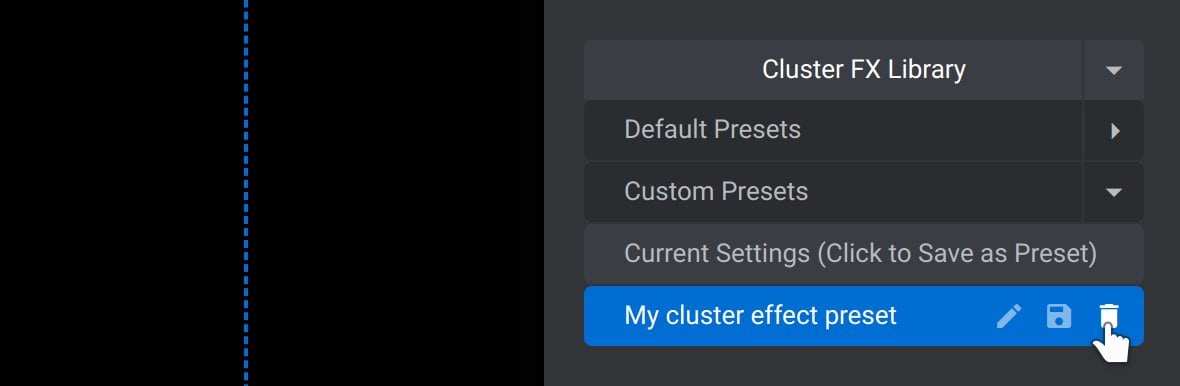Delete My cluster effect preset via trash icon
The image size is (1180, 386).
1109,316
